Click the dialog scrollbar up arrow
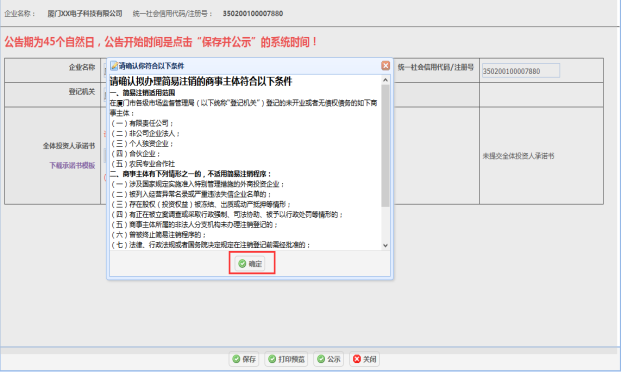 coord(385,80)
